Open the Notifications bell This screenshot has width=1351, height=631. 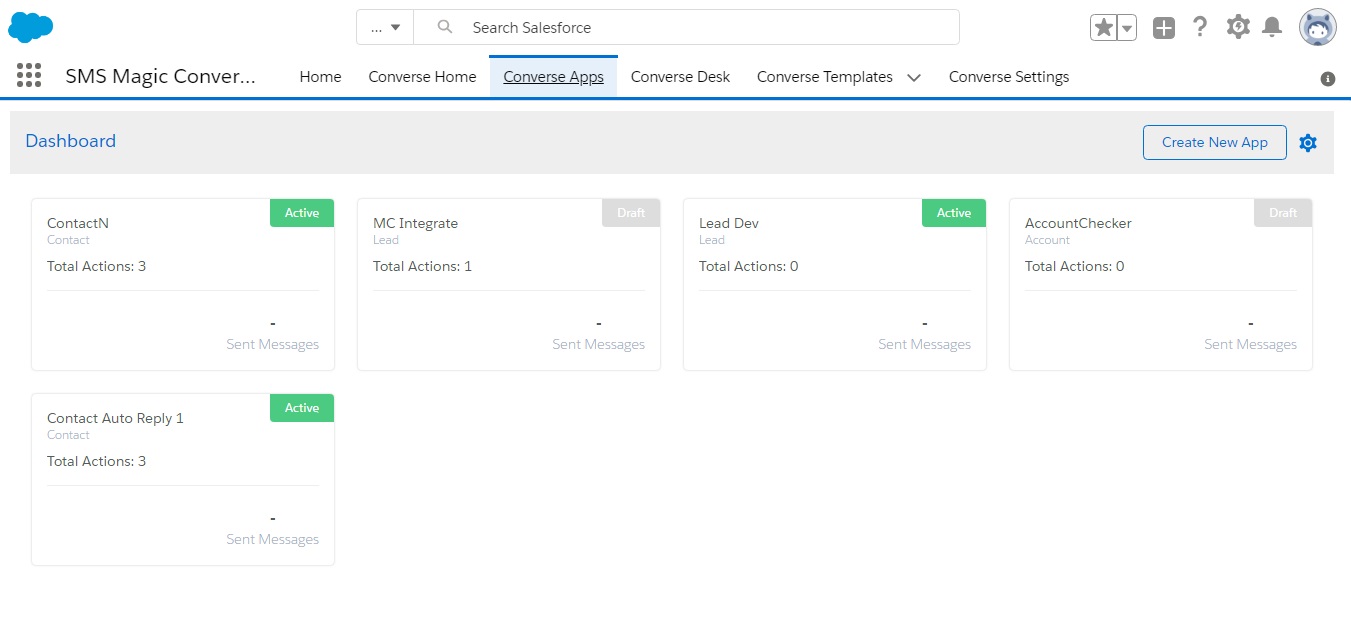point(1272,27)
